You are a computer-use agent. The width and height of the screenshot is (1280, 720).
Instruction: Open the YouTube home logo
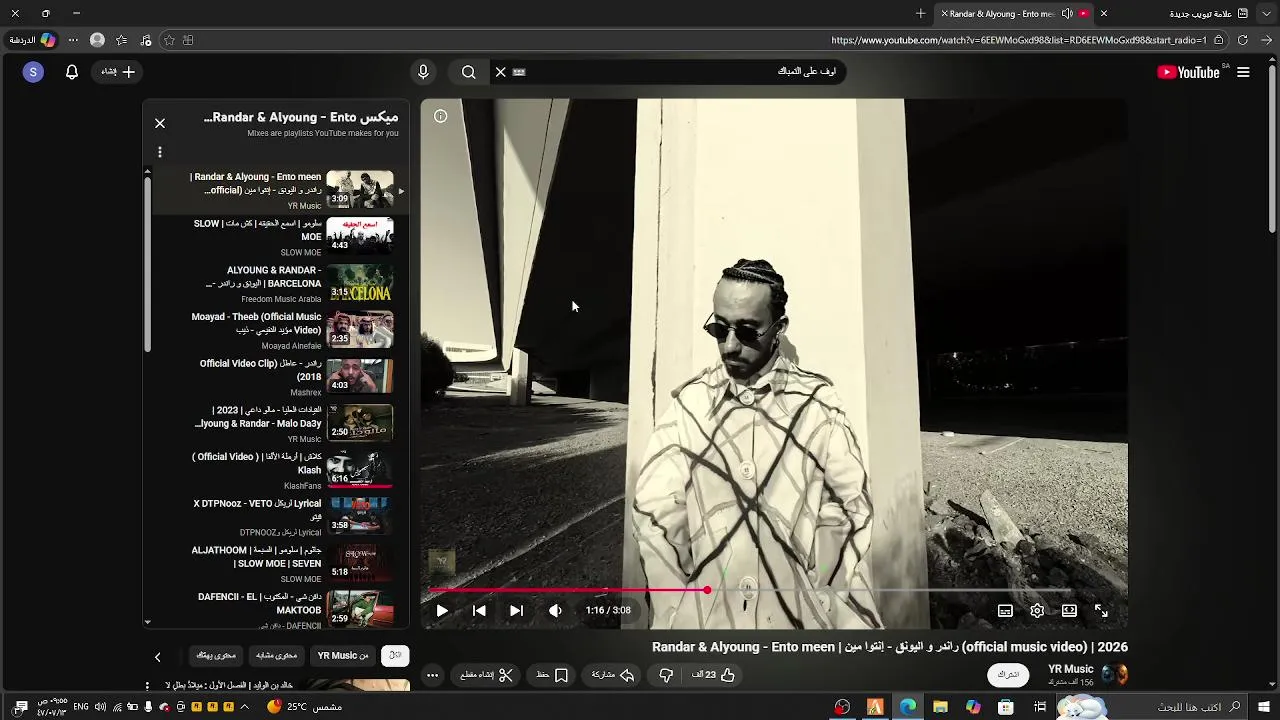pos(1188,72)
